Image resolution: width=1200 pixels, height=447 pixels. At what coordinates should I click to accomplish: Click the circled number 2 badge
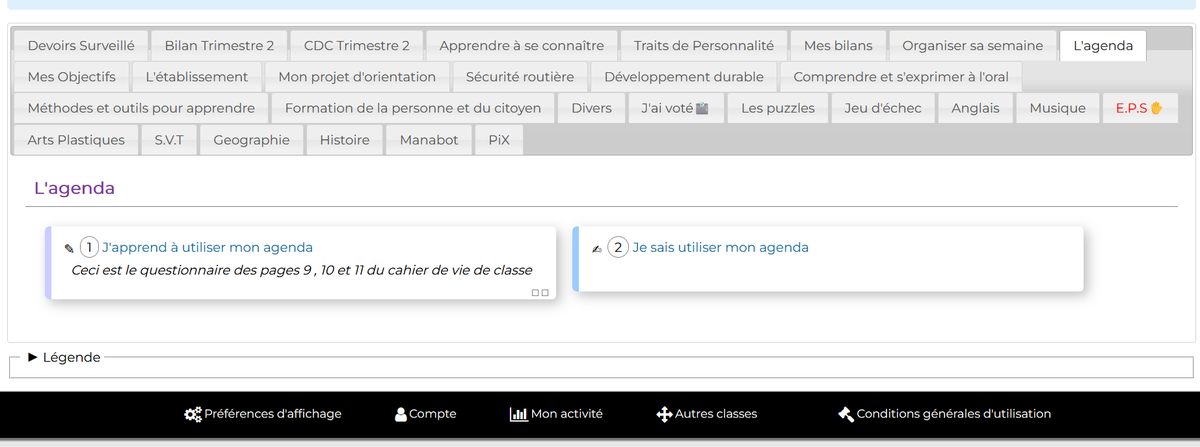click(x=618, y=247)
